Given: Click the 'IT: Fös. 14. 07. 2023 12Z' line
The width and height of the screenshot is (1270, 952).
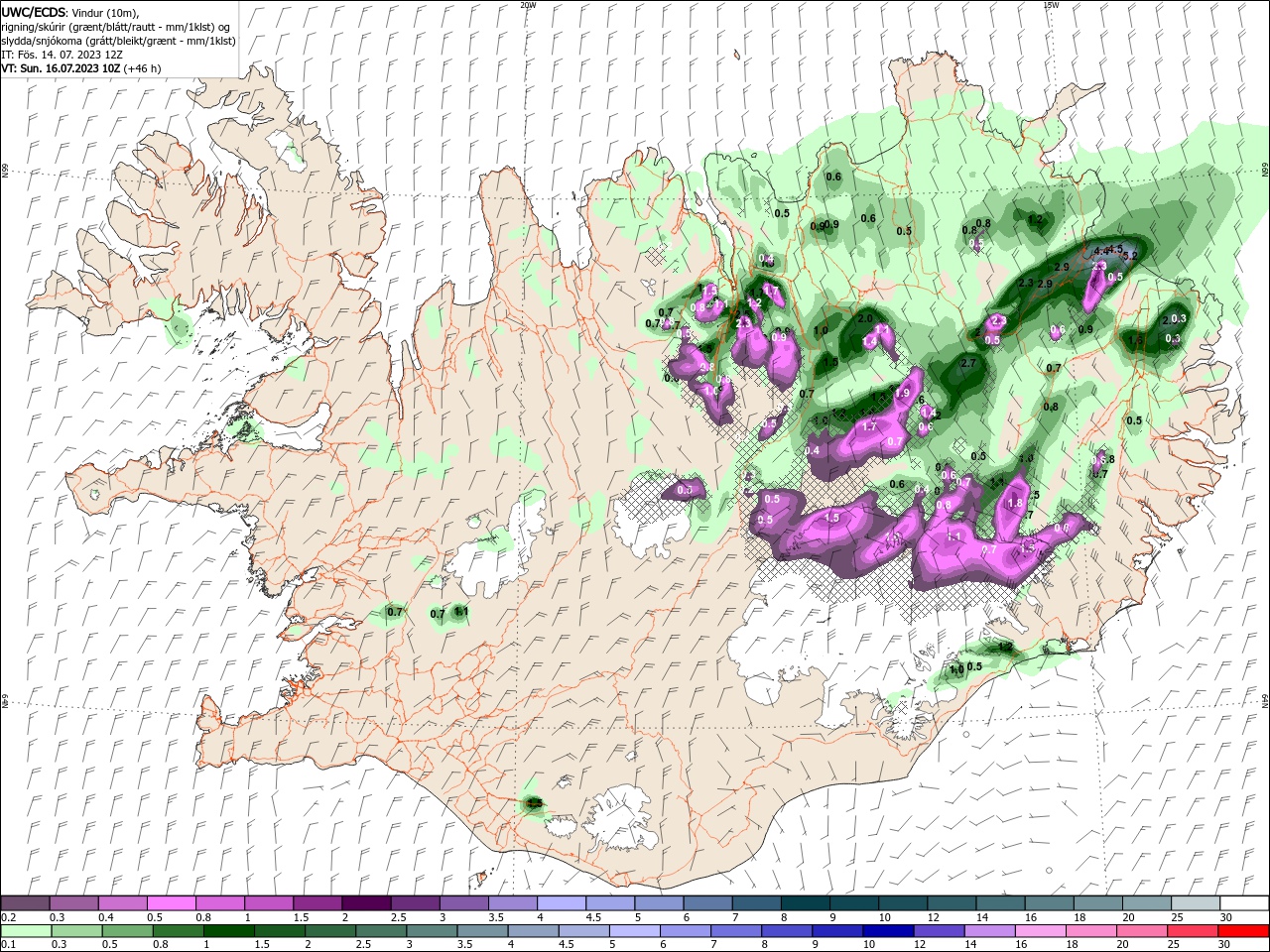Looking at the screenshot, I should [x=63, y=55].
